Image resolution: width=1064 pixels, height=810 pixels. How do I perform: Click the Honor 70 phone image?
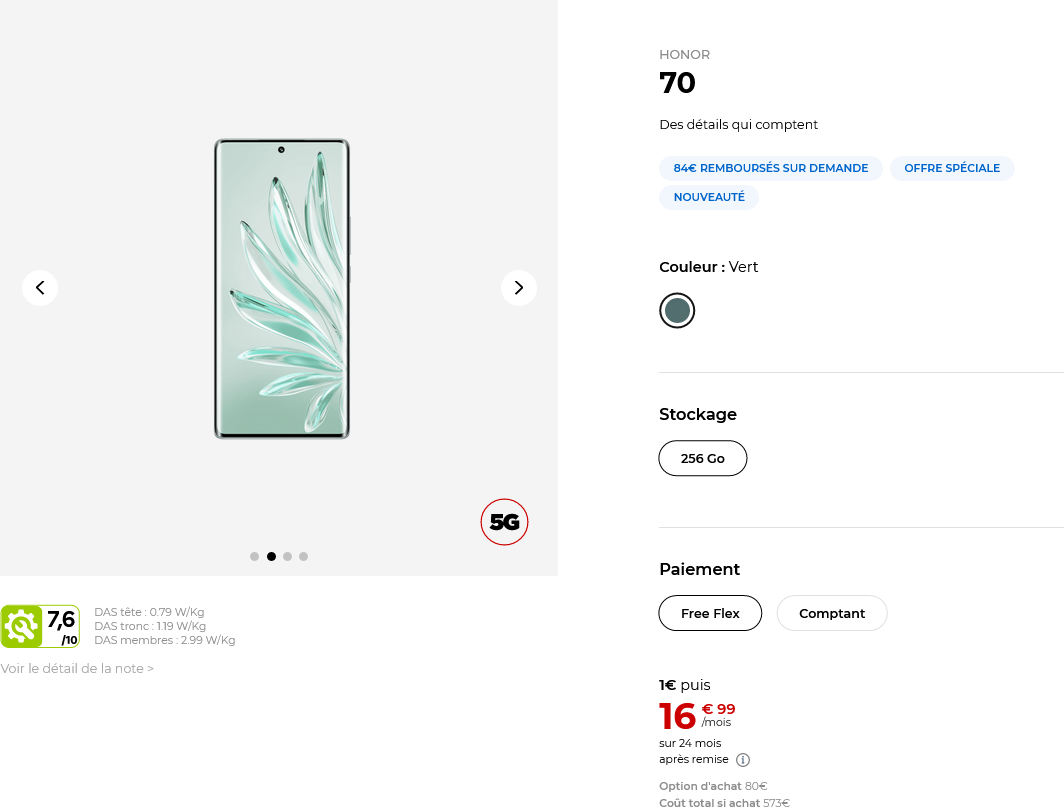pos(282,288)
